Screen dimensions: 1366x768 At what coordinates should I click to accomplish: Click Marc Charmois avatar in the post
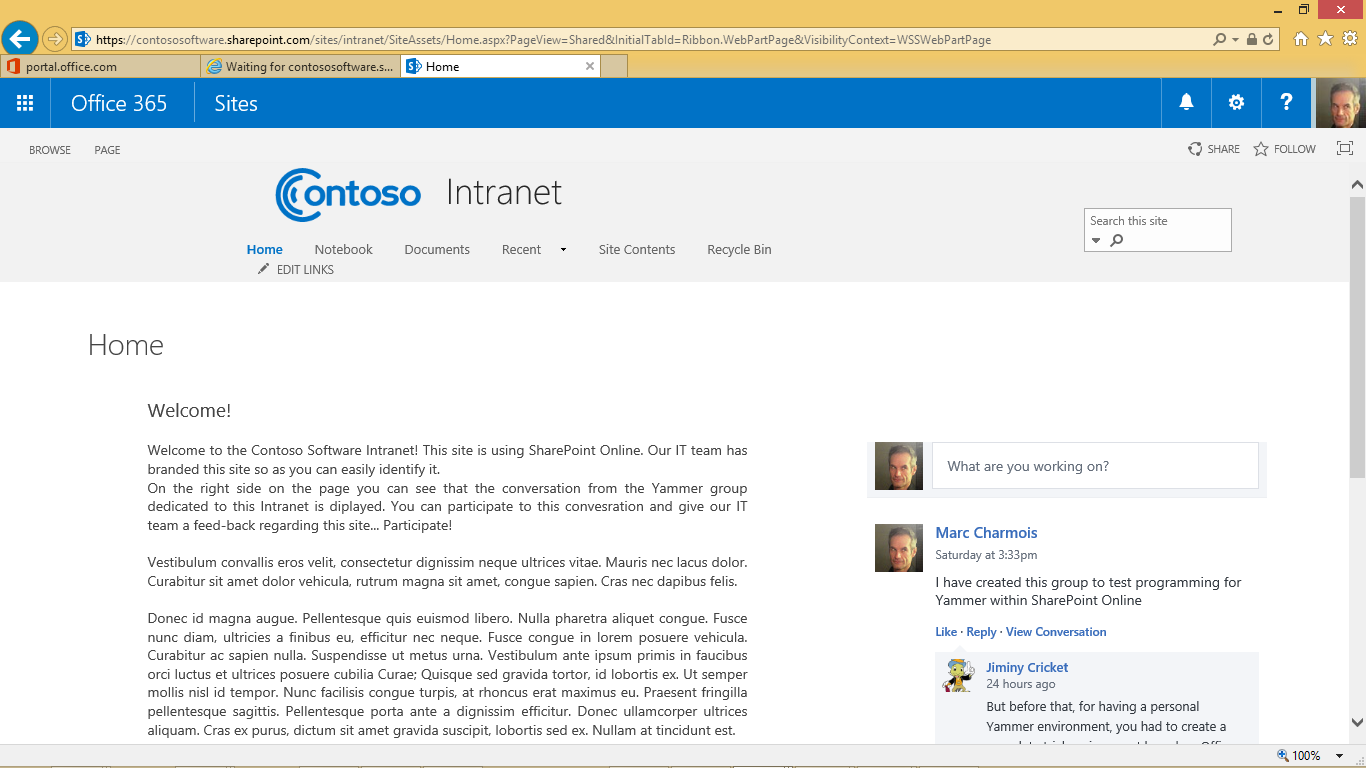point(899,548)
